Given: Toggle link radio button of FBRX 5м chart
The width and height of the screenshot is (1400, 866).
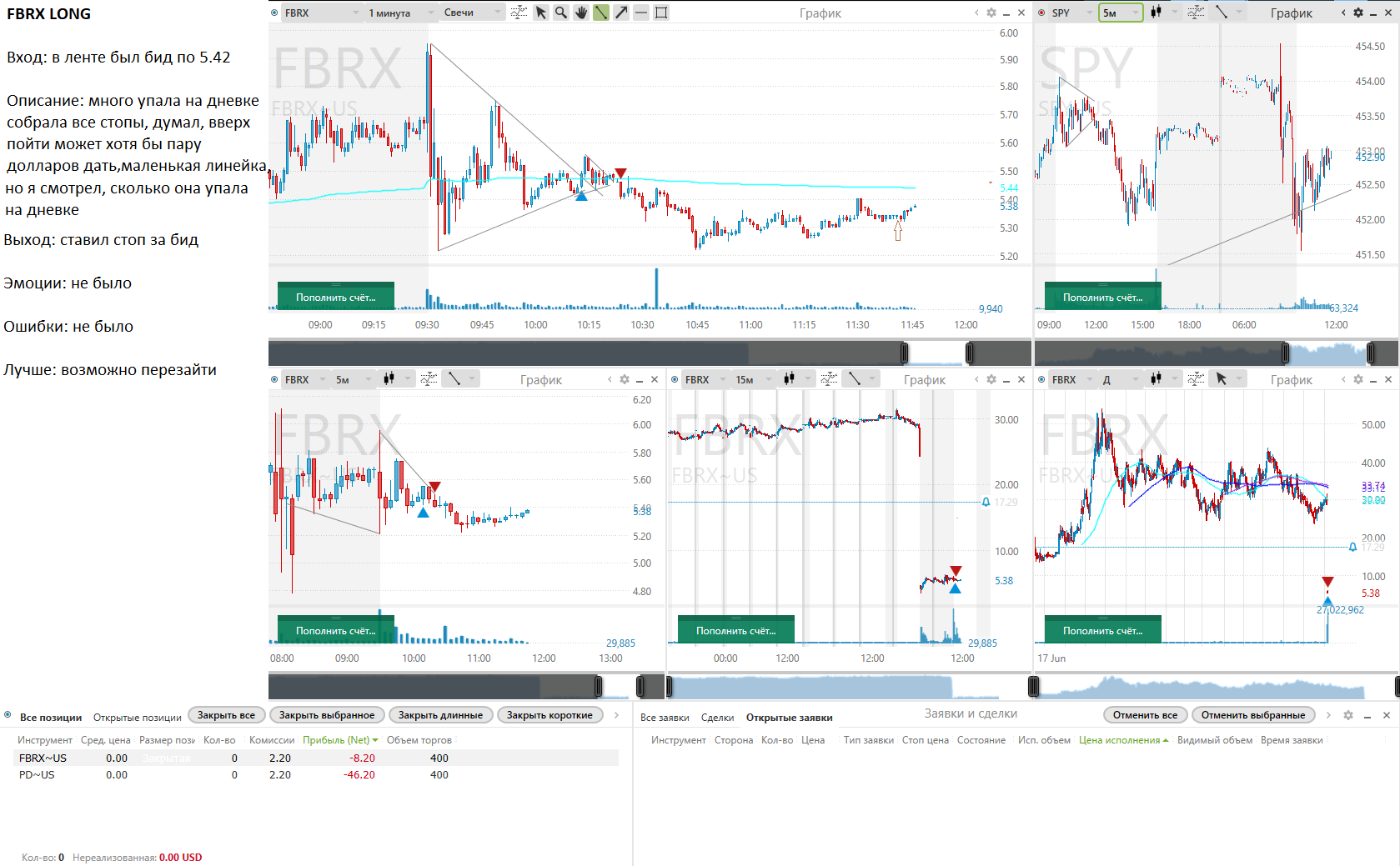Looking at the screenshot, I should click(x=275, y=379).
